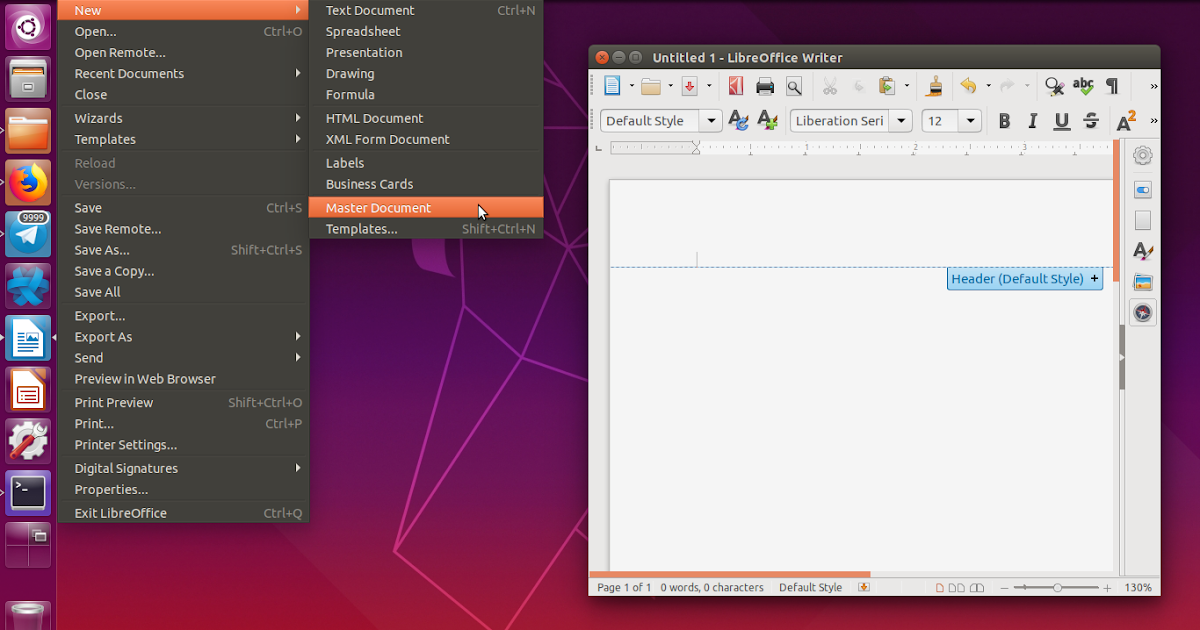Enable strikethrough formatting
1200x630 pixels.
tap(1090, 121)
